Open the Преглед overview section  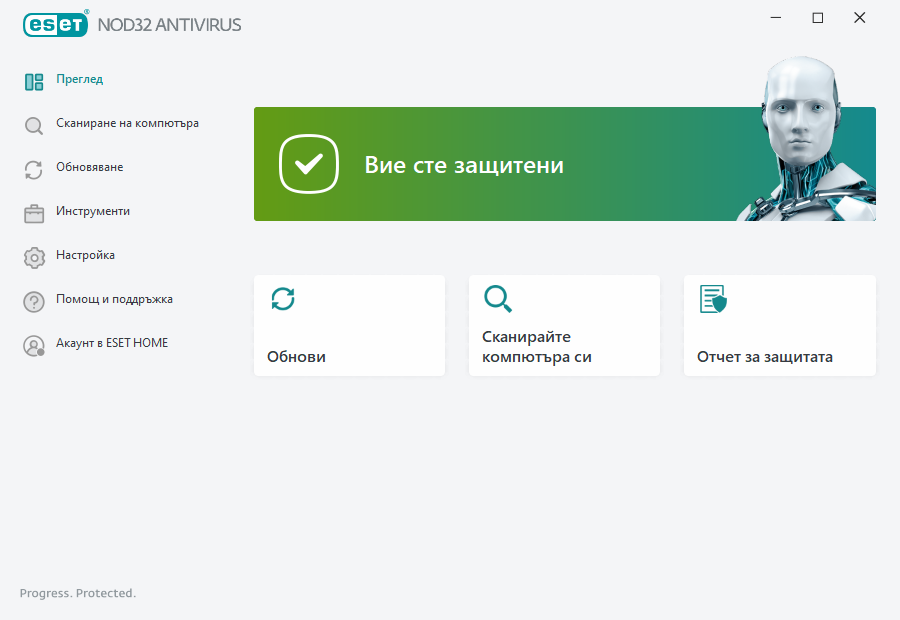pyautogui.click(x=80, y=80)
